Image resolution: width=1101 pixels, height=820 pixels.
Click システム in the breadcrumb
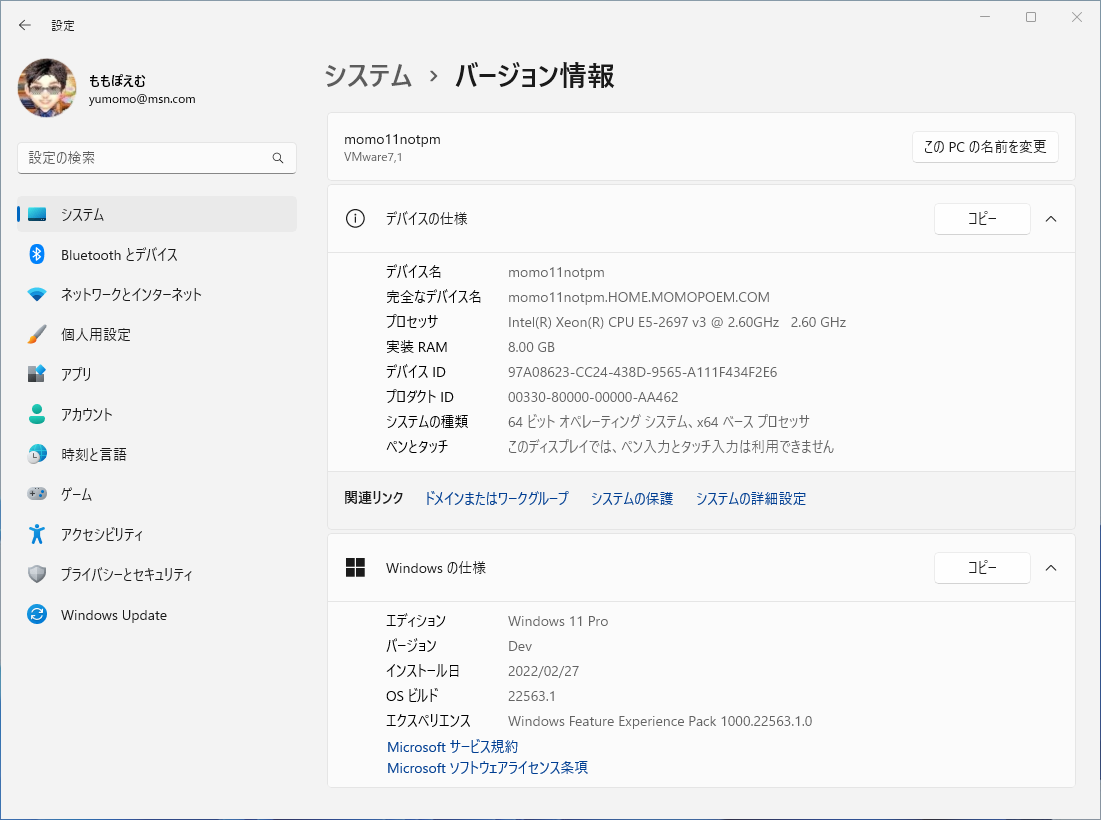[x=368, y=76]
